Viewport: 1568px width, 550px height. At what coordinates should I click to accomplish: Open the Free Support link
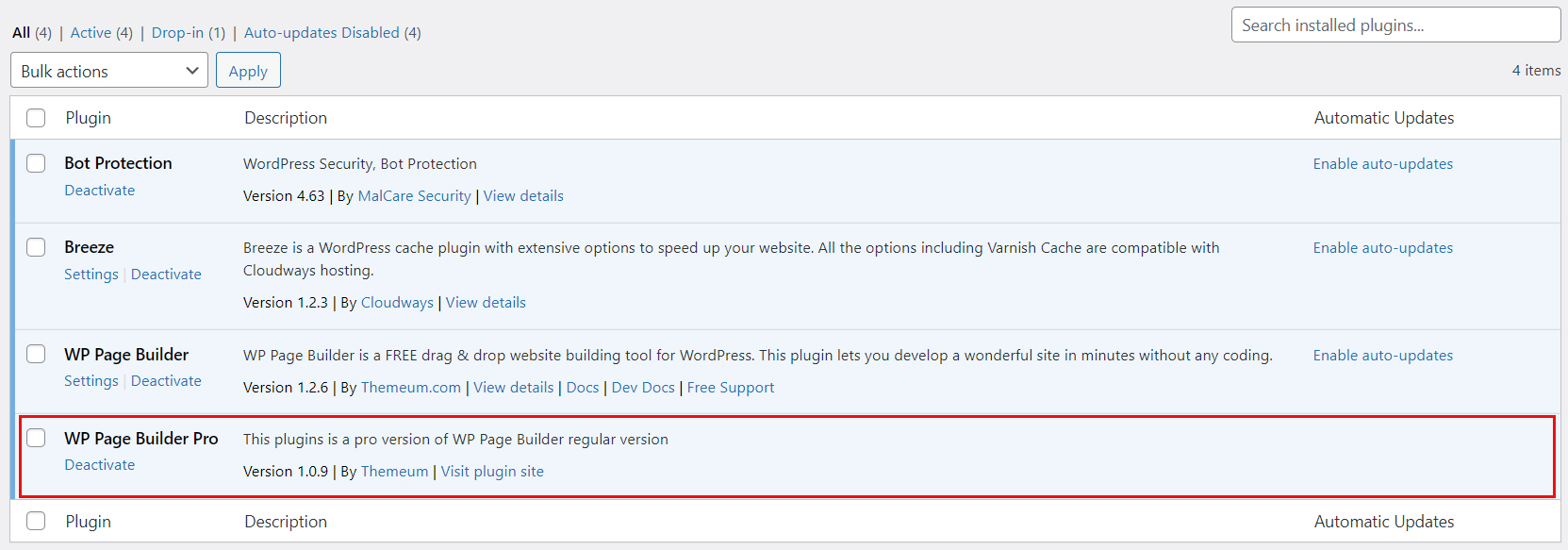(x=731, y=388)
